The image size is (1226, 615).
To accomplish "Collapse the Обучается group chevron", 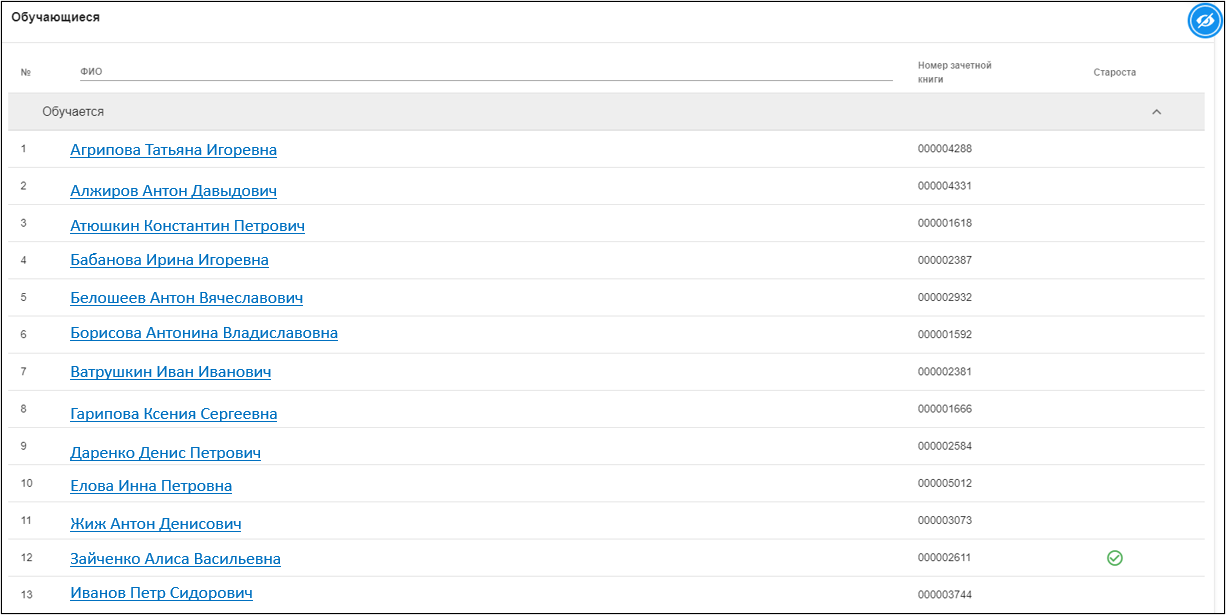I will [x=1157, y=112].
